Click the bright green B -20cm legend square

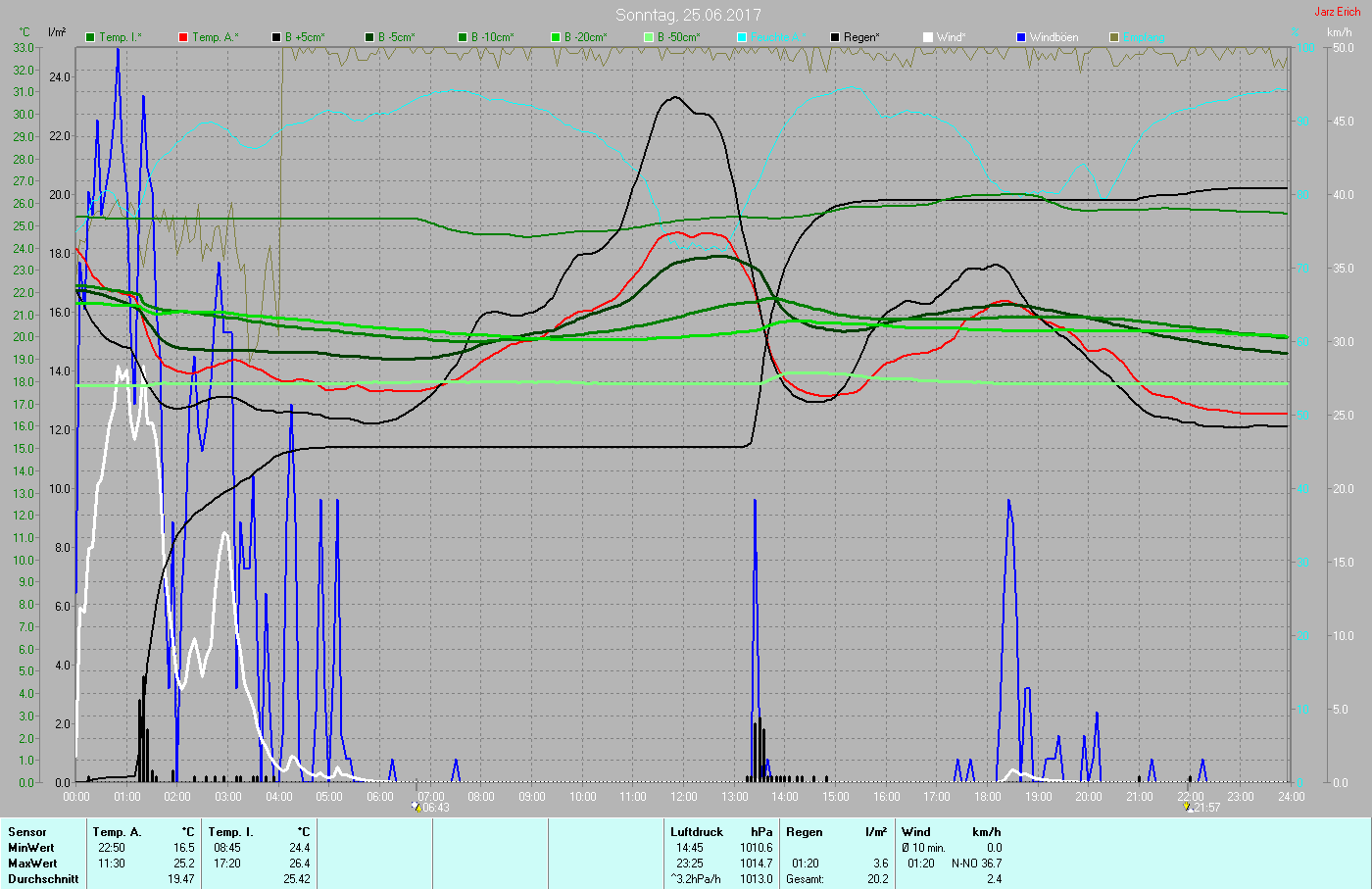pyautogui.click(x=556, y=37)
